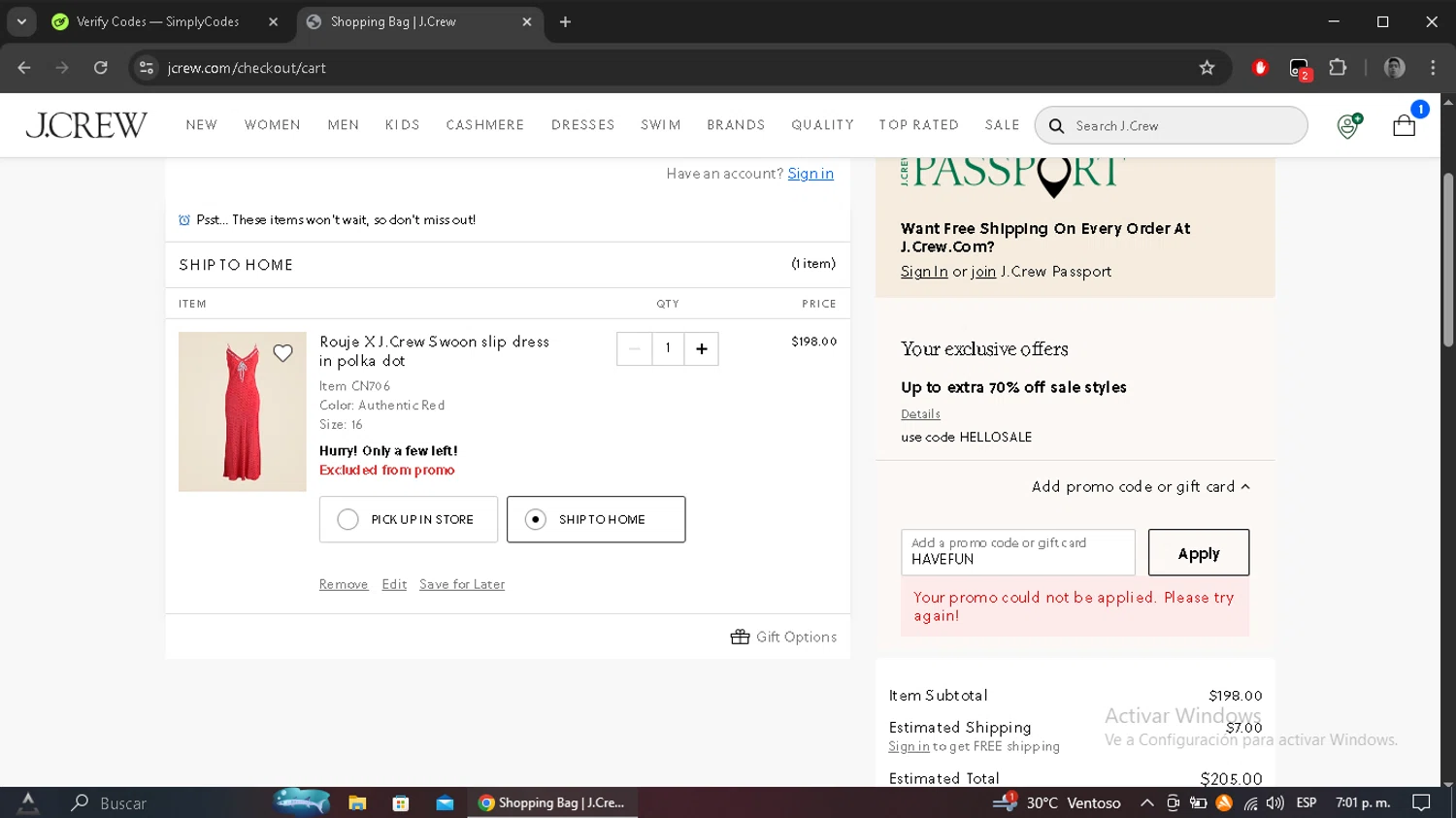The image size is (1456, 818).
Task: Close the Verify Codes SimplyCodes tab
Action: pyautogui.click(x=273, y=21)
